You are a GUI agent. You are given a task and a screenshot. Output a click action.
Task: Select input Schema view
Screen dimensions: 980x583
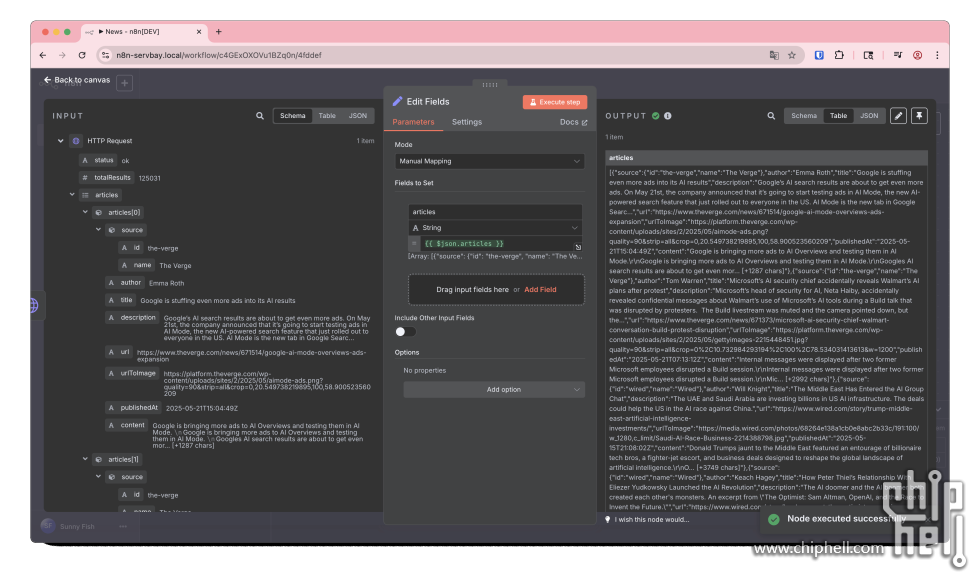292,116
